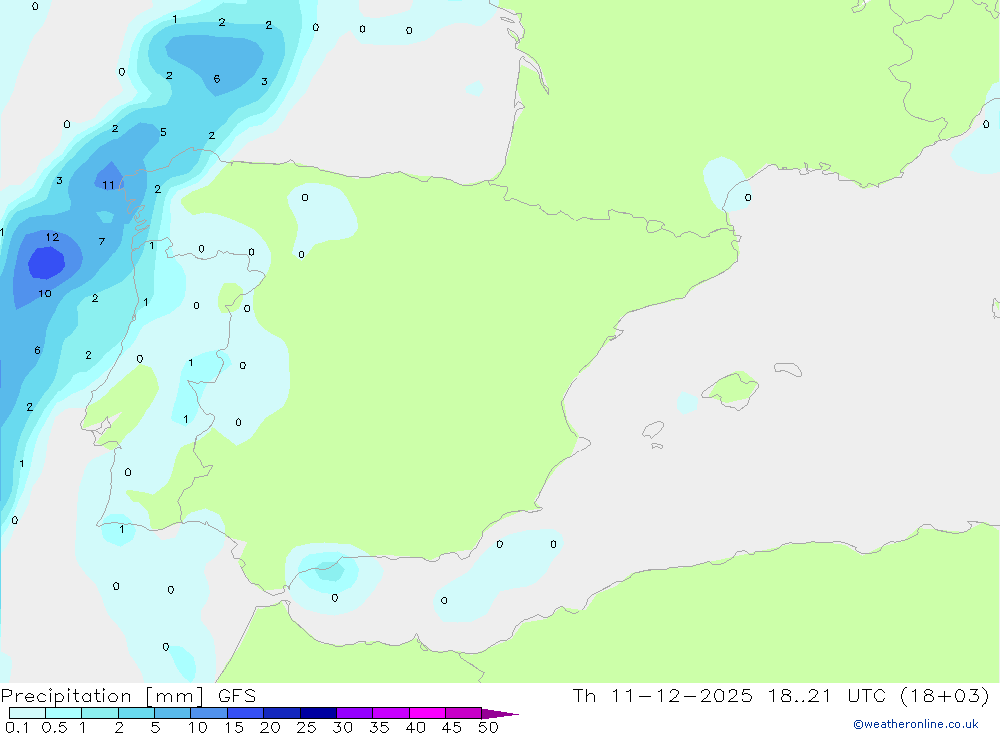This screenshot has width=1000, height=733.
Task: Click the '12' precipitation value on the map
Action: 52,237
